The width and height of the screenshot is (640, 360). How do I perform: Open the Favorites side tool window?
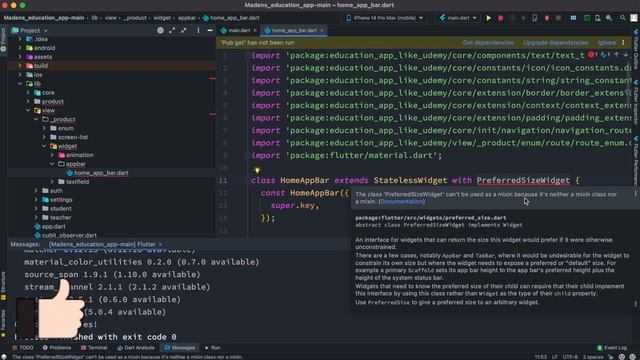coord(3,323)
